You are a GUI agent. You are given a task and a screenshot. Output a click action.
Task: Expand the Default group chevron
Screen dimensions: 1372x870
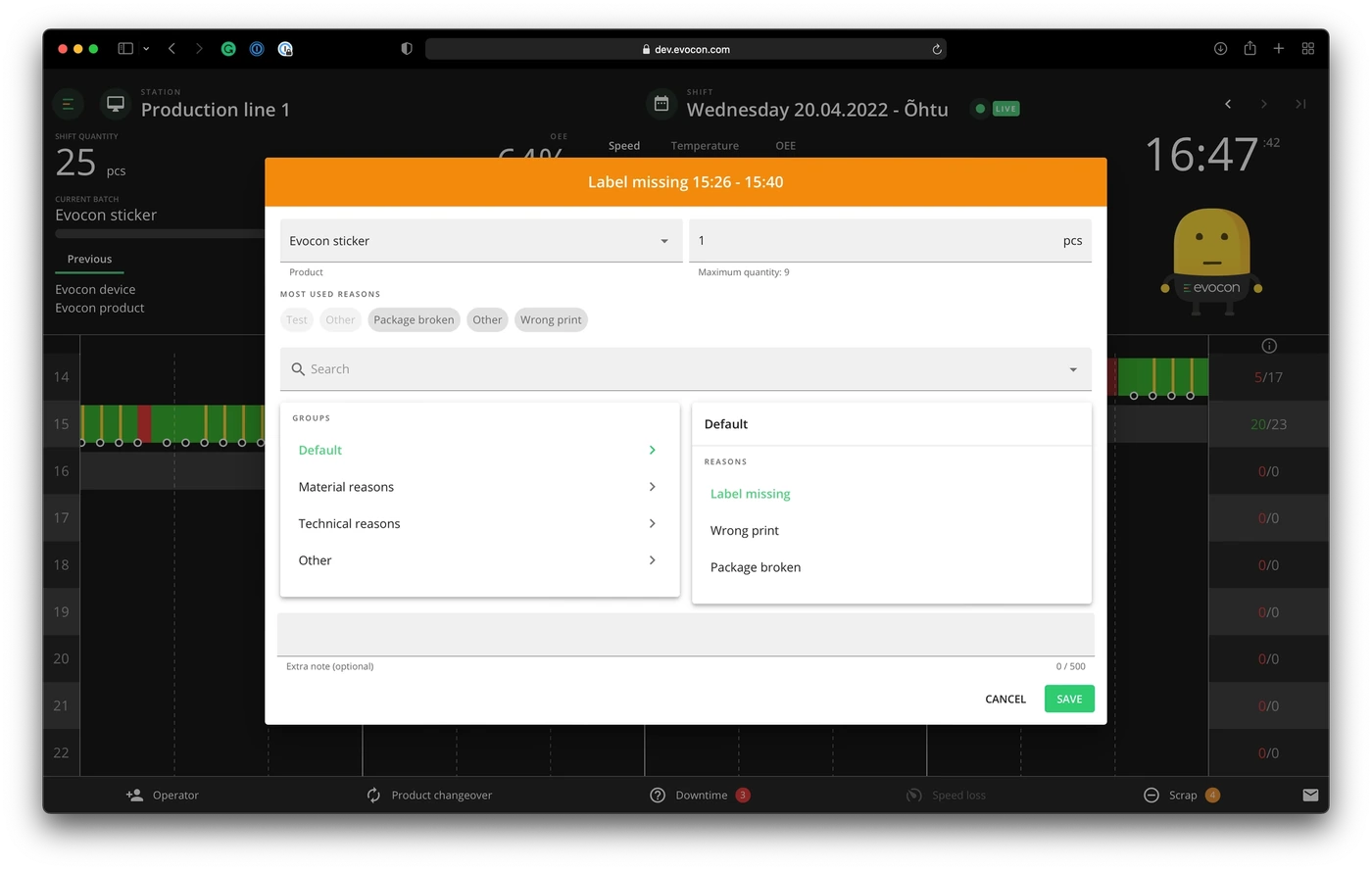(x=653, y=450)
